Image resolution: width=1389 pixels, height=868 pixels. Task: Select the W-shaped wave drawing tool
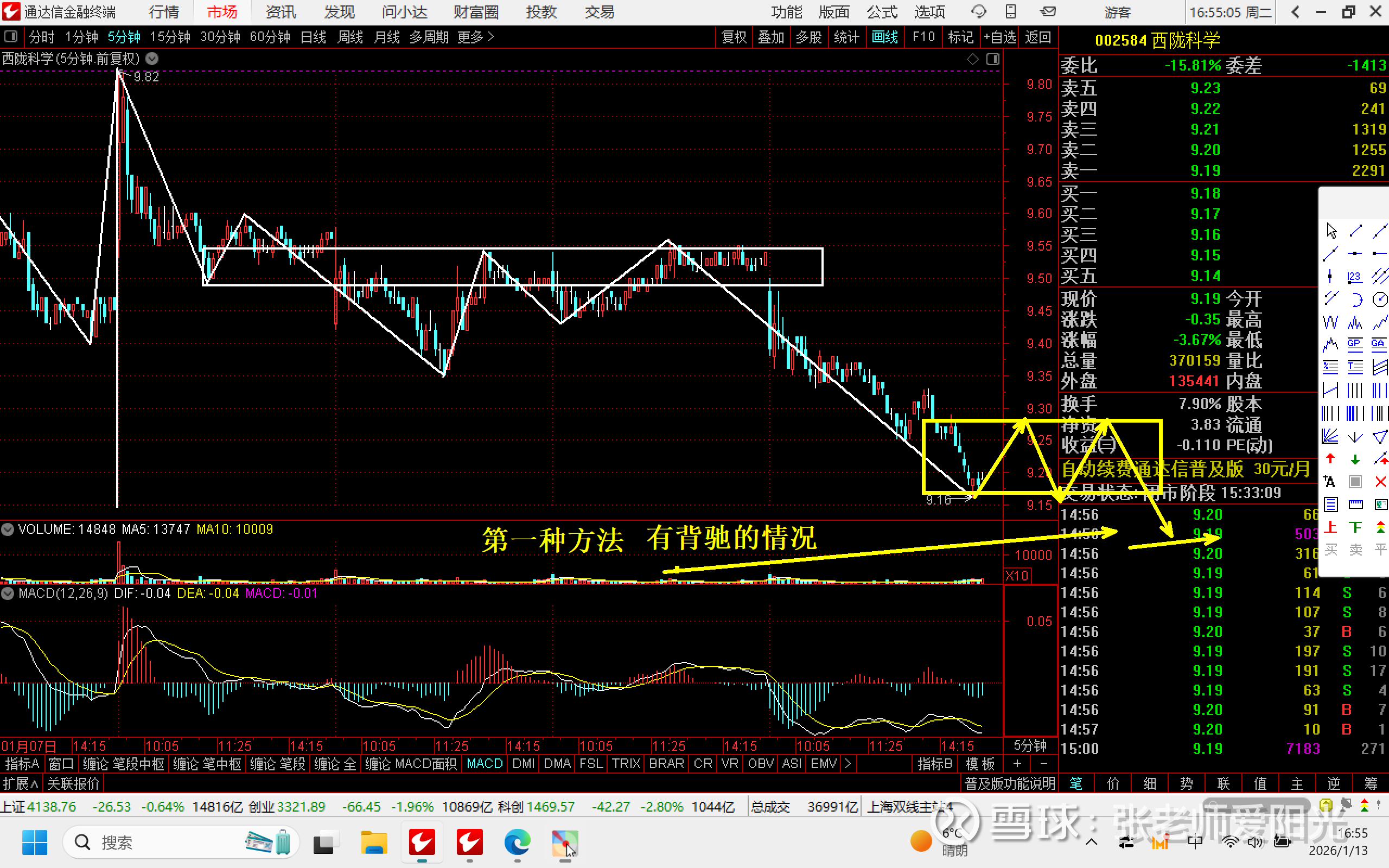click(x=1330, y=322)
